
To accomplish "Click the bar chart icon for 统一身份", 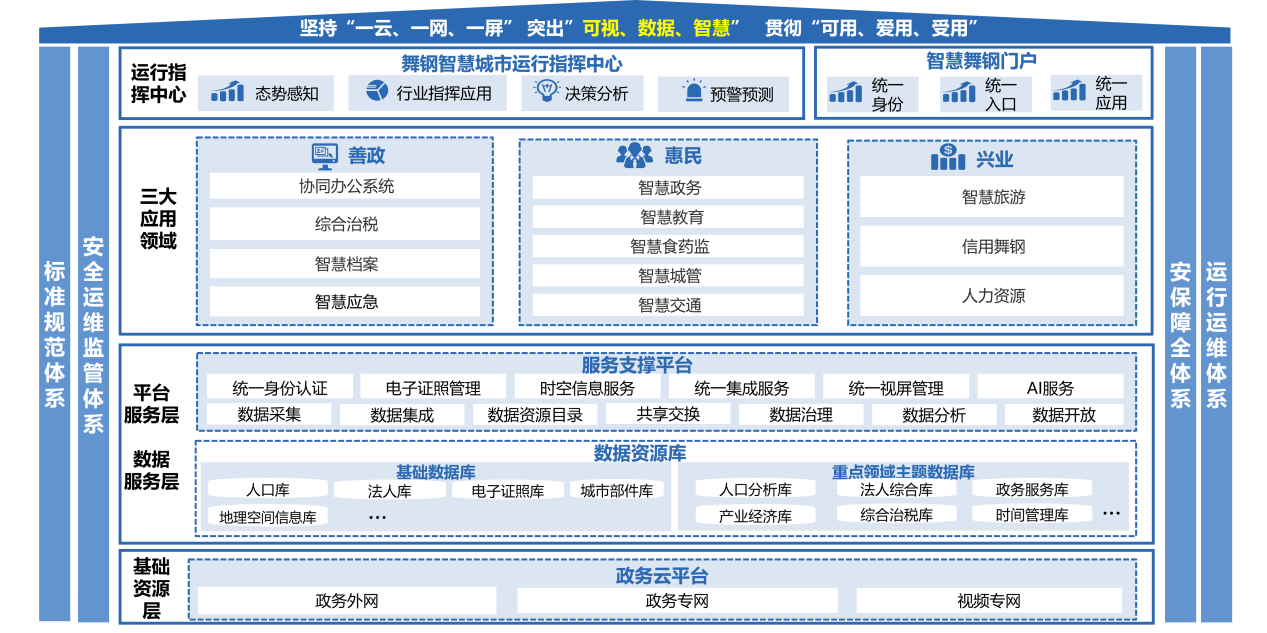I will click(x=846, y=93).
